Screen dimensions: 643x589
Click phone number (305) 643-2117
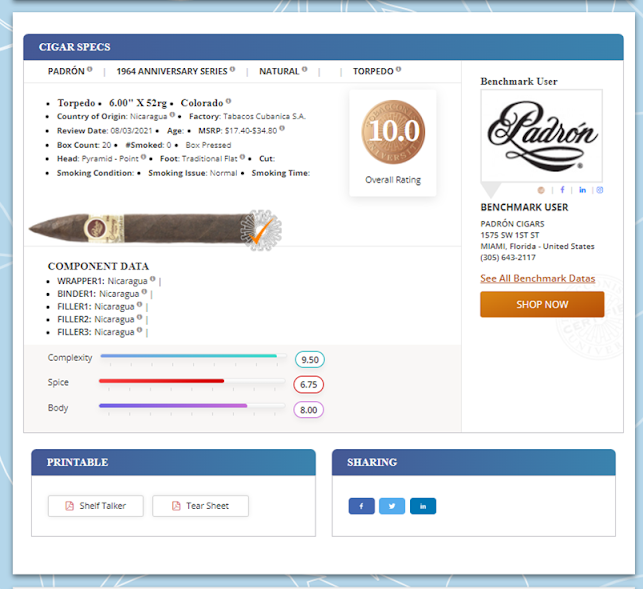pos(508,258)
